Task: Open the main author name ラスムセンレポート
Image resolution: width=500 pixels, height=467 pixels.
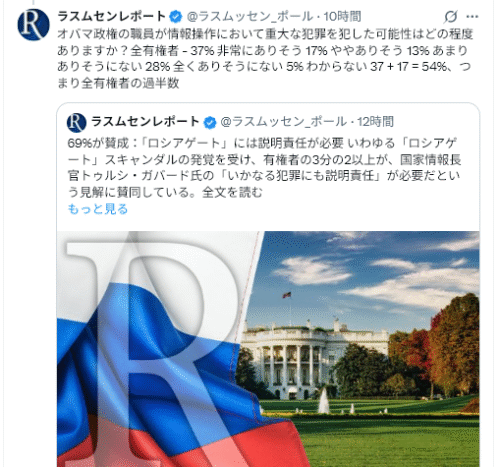Action: pos(112,16)
